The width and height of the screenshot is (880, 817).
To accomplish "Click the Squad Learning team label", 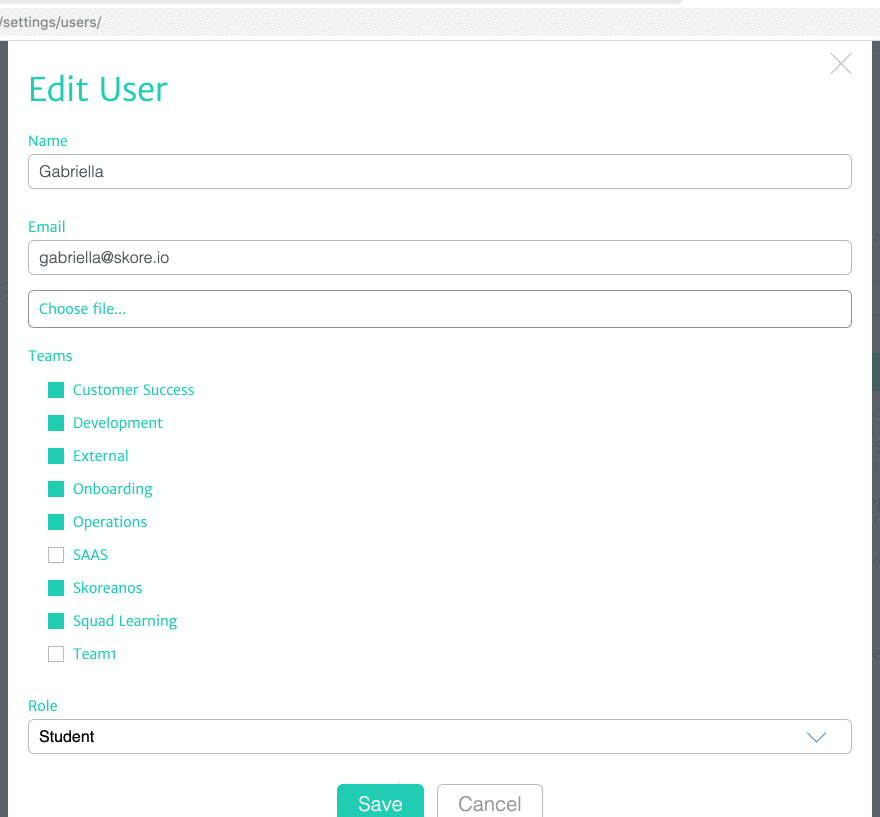I will pos(125,621).
